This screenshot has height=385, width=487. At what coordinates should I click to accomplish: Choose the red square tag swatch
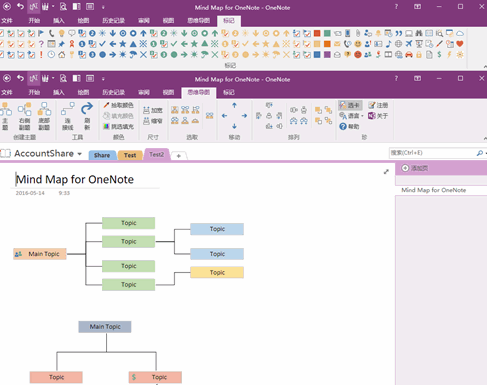pos(317,33)
